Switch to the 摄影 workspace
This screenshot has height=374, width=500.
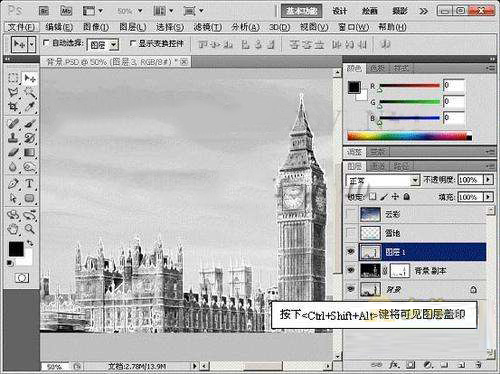[x=400, y=11]
